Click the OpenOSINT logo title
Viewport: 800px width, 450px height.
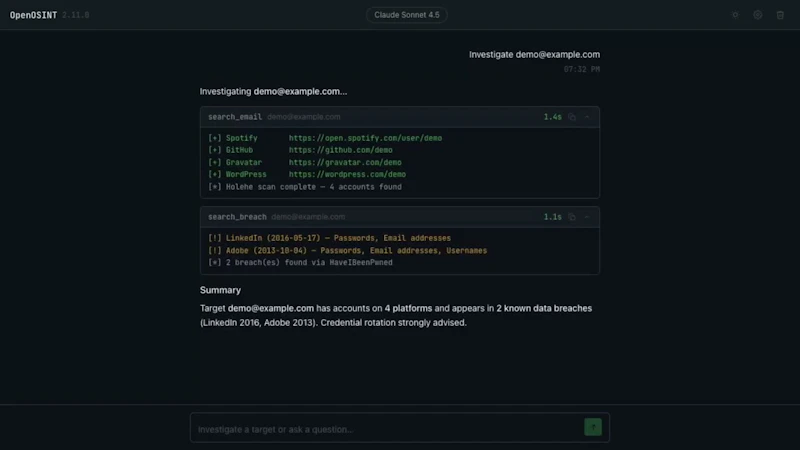[33, 15]
